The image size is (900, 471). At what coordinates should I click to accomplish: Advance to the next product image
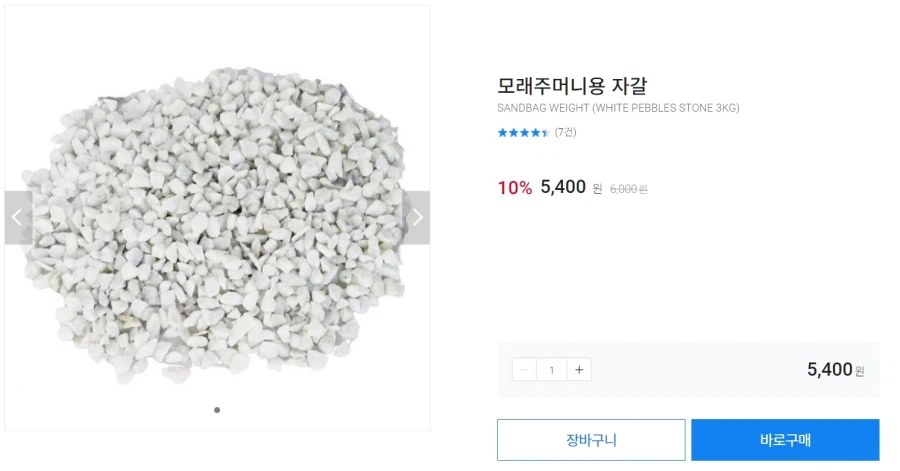point(416,218)
